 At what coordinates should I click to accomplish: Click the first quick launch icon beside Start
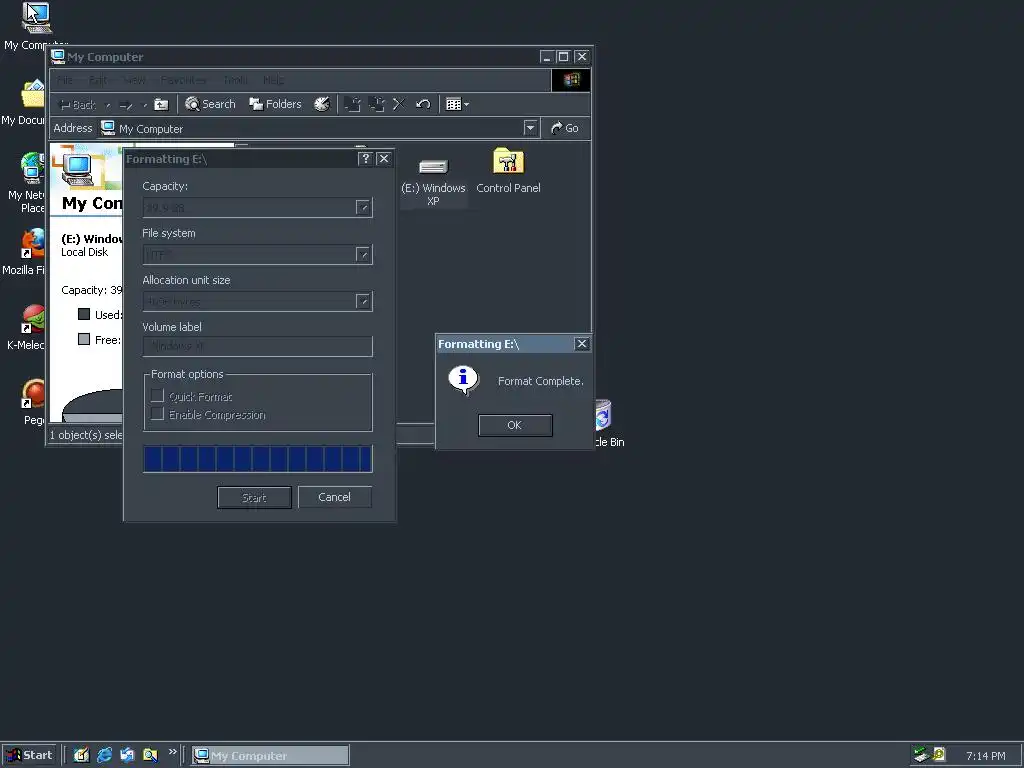[81, 755]
